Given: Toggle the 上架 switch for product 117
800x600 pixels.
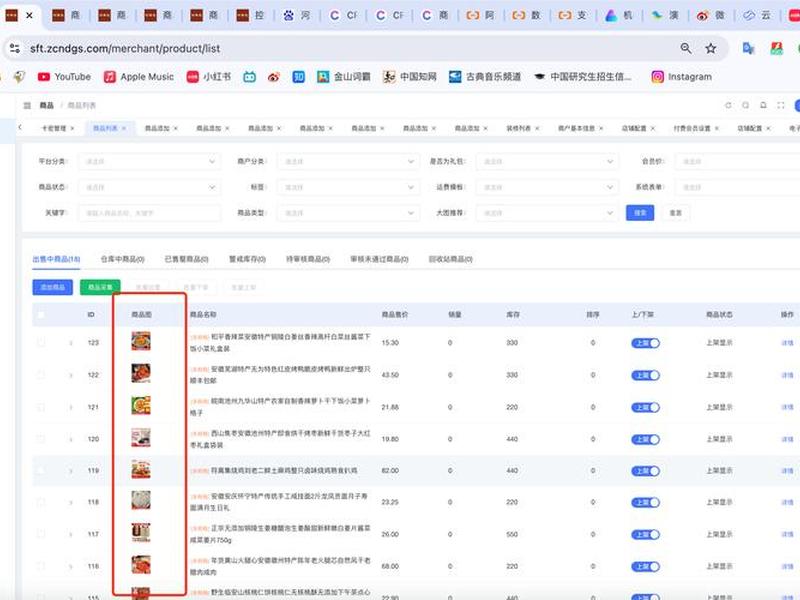Looking at the screenshot, I should [x=645, y=535].
